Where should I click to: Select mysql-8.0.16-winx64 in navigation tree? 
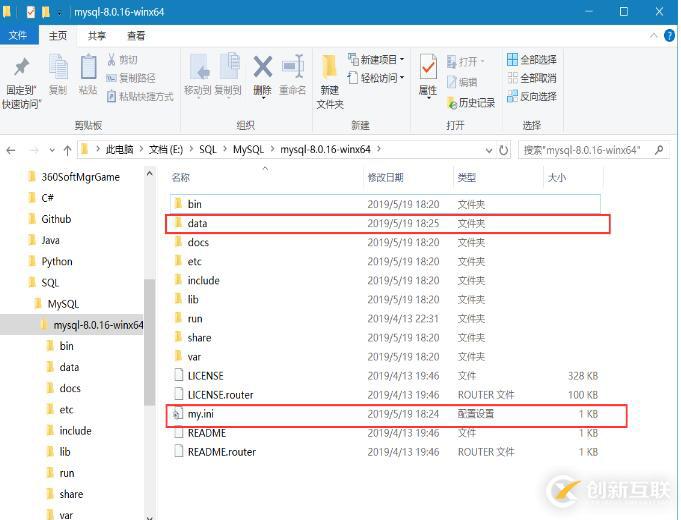coord(72,325)
